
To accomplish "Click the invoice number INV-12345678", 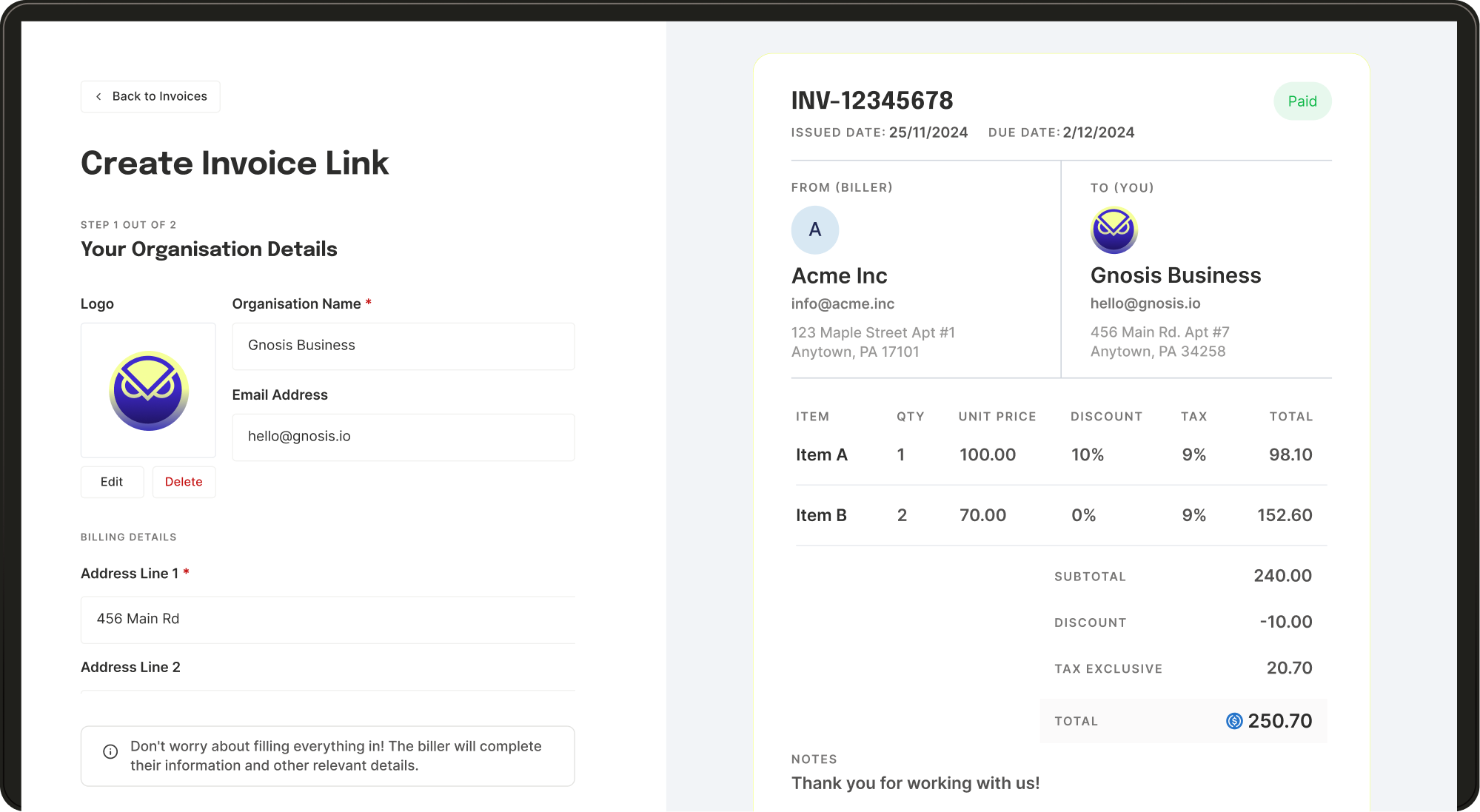I will coord(871,101).
